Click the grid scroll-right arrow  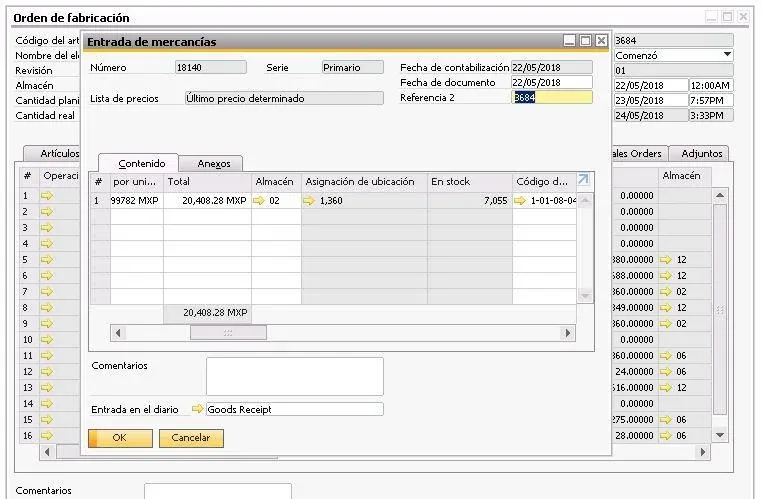coord(567,333)
